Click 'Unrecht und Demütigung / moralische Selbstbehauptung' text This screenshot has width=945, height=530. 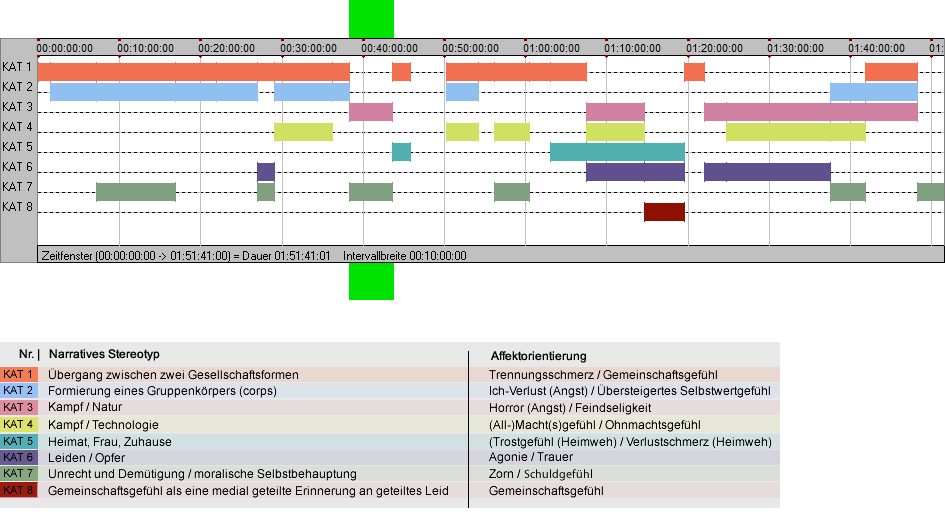coord(202,474)
